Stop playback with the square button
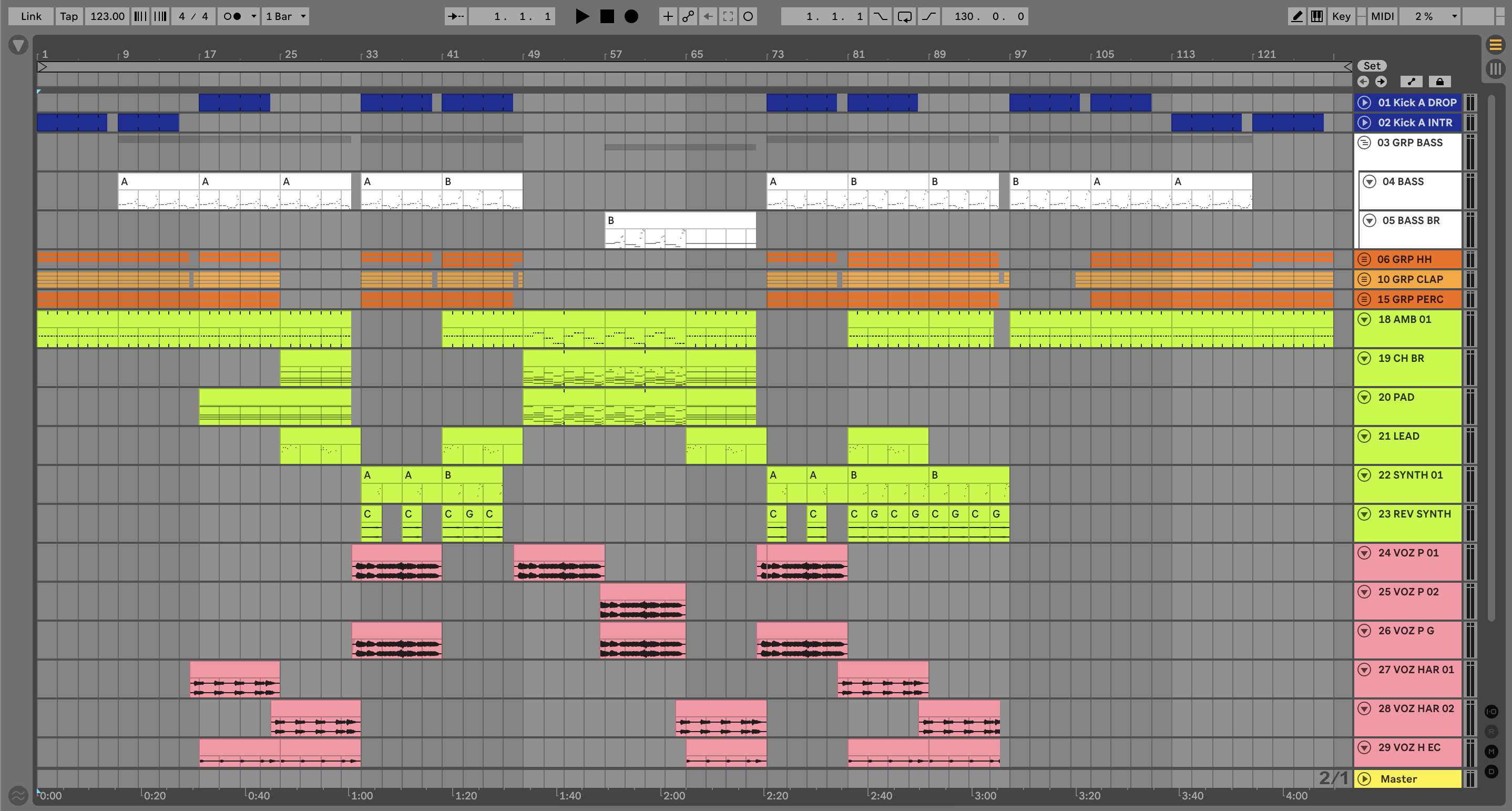Image resolution: width=1512 pixels, height=811 pixels. (607, 16)
